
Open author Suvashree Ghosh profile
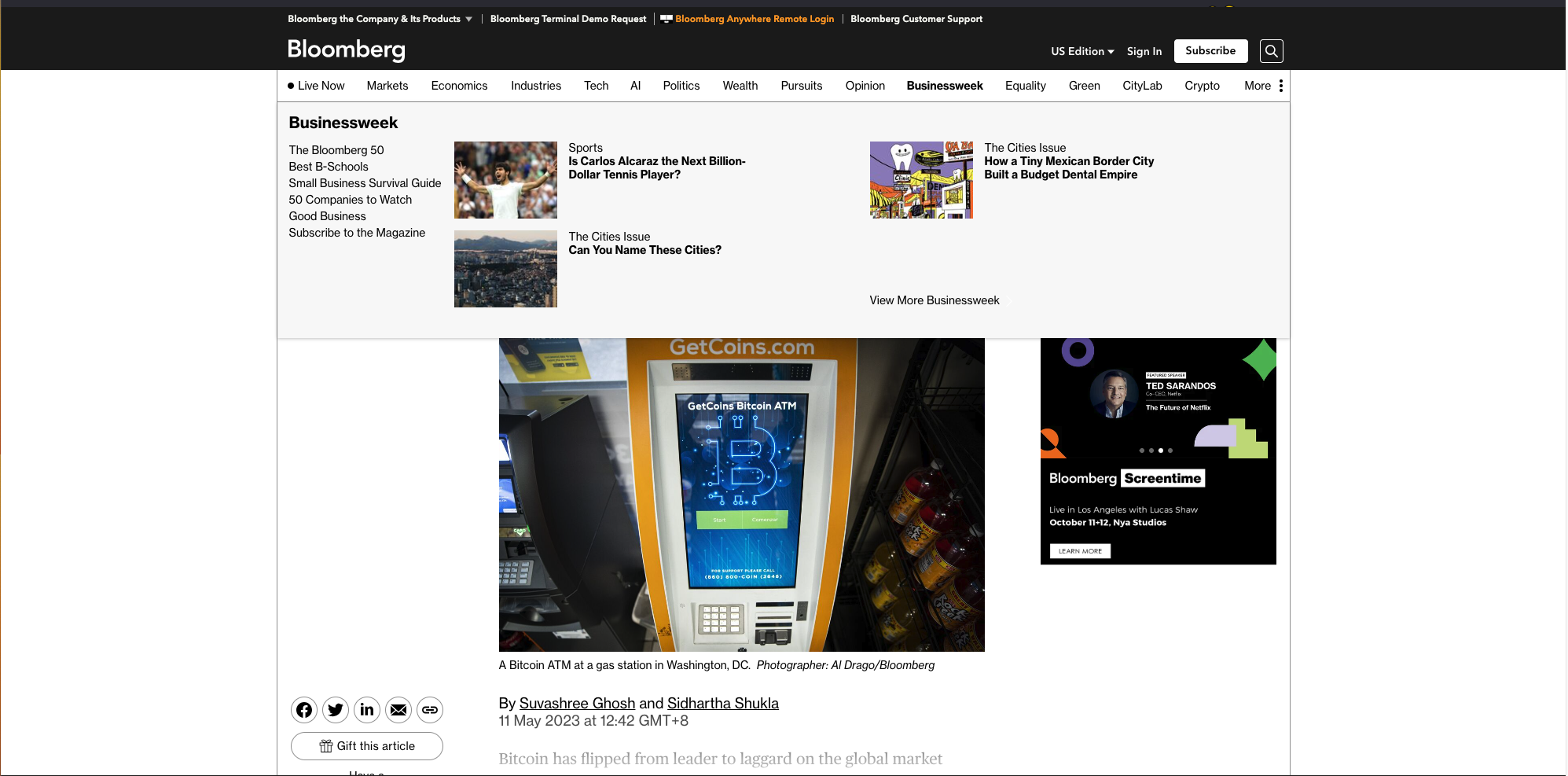[577, 704]
